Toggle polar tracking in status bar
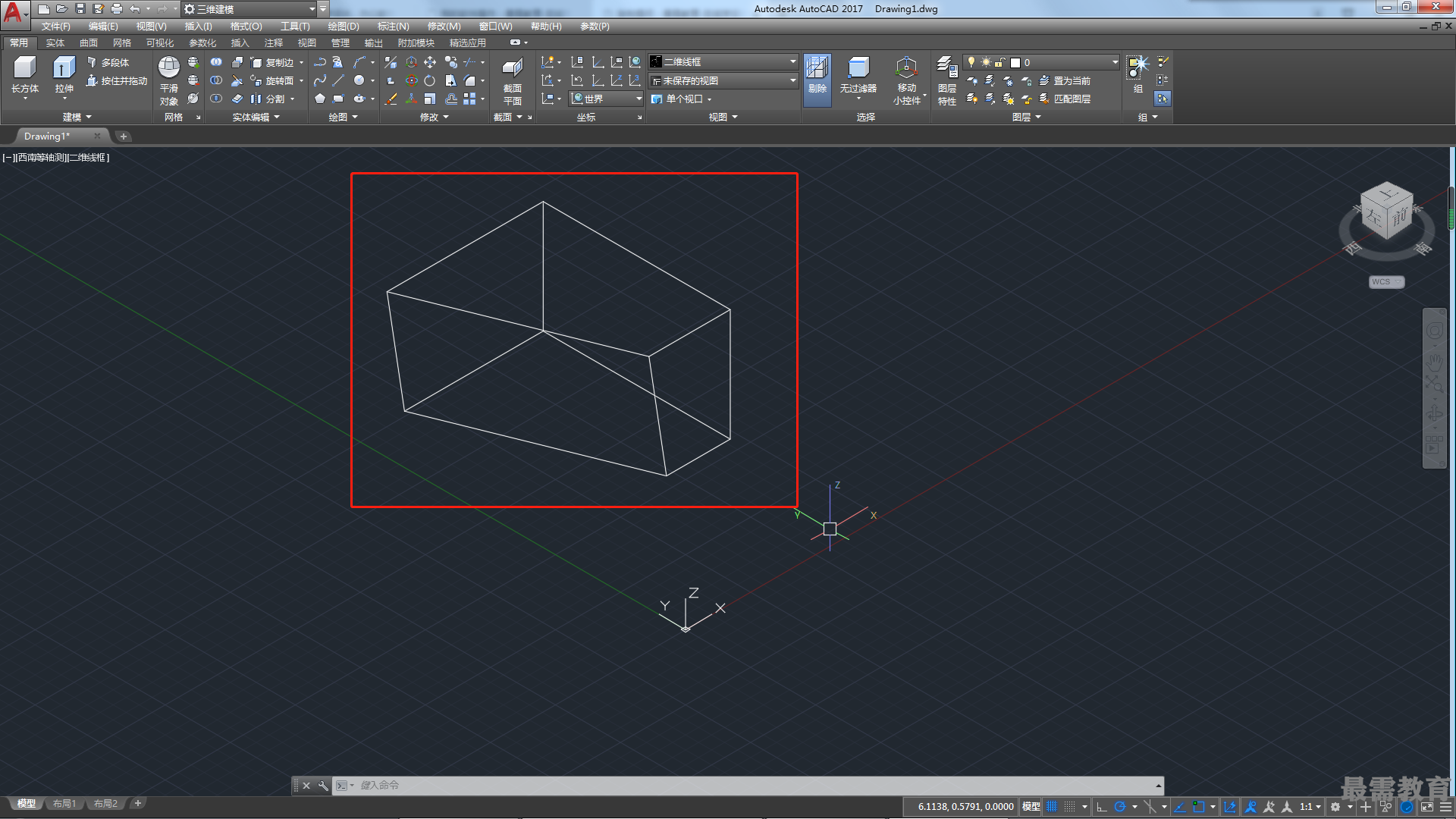This screenshot has height=819, width=1456. [x=1120, y=807]
